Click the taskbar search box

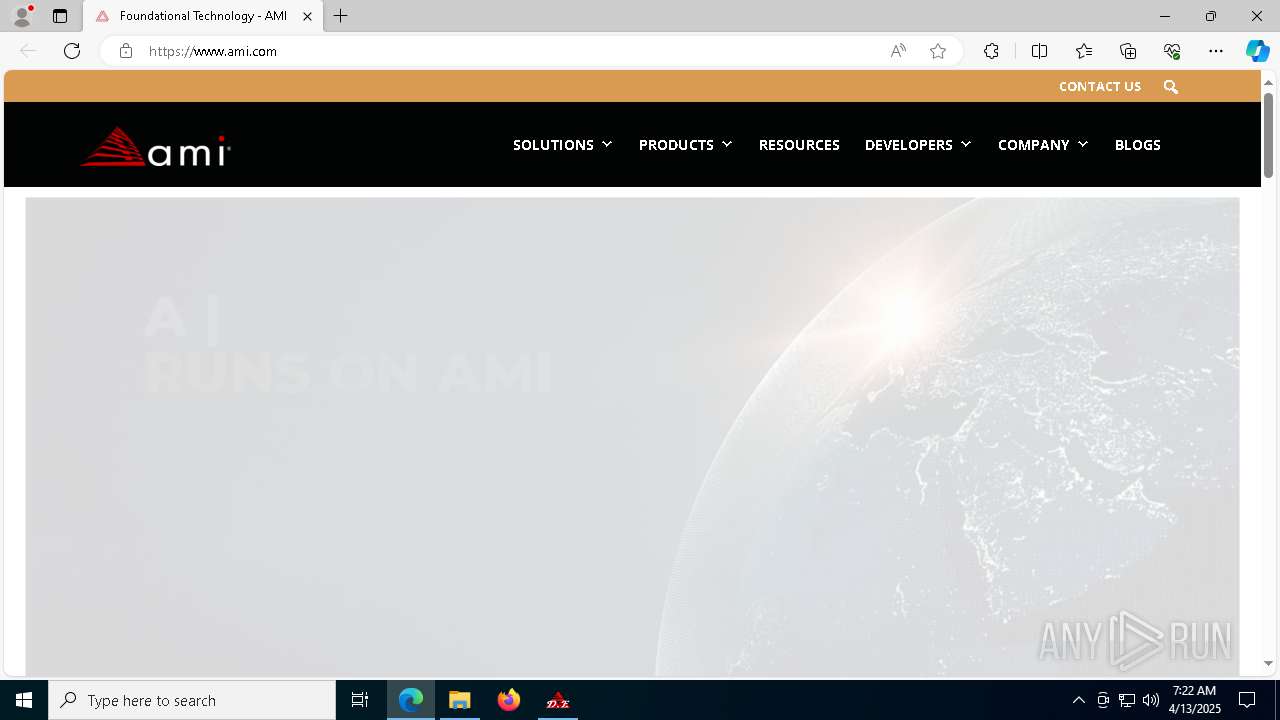(192, 700)
